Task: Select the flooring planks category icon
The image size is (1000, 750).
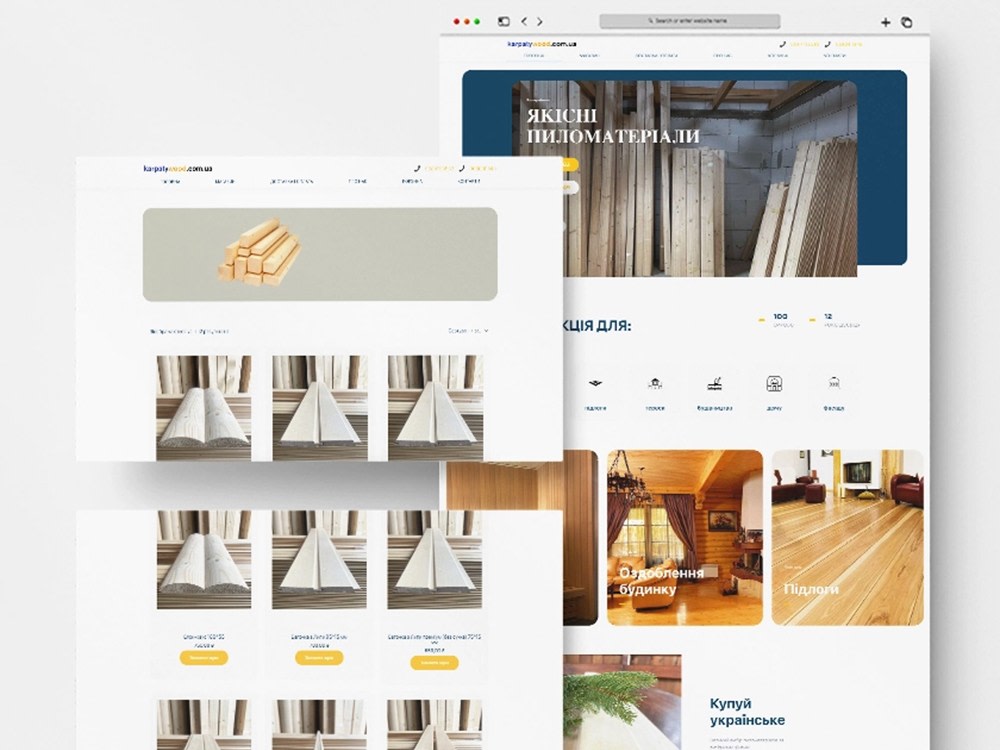Action: [594, 384]
